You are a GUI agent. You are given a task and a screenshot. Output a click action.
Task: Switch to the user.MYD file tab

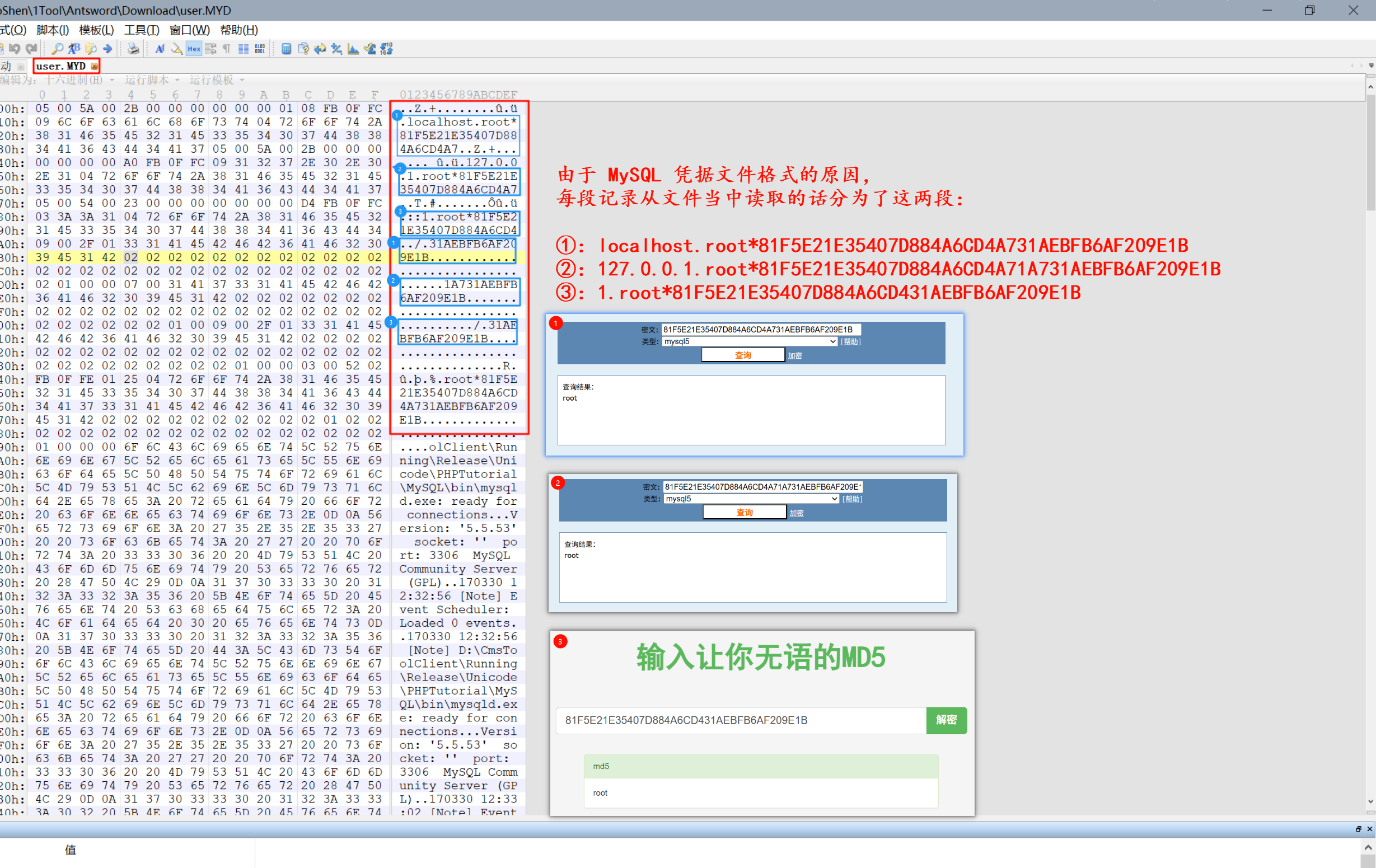pos(60,66)
